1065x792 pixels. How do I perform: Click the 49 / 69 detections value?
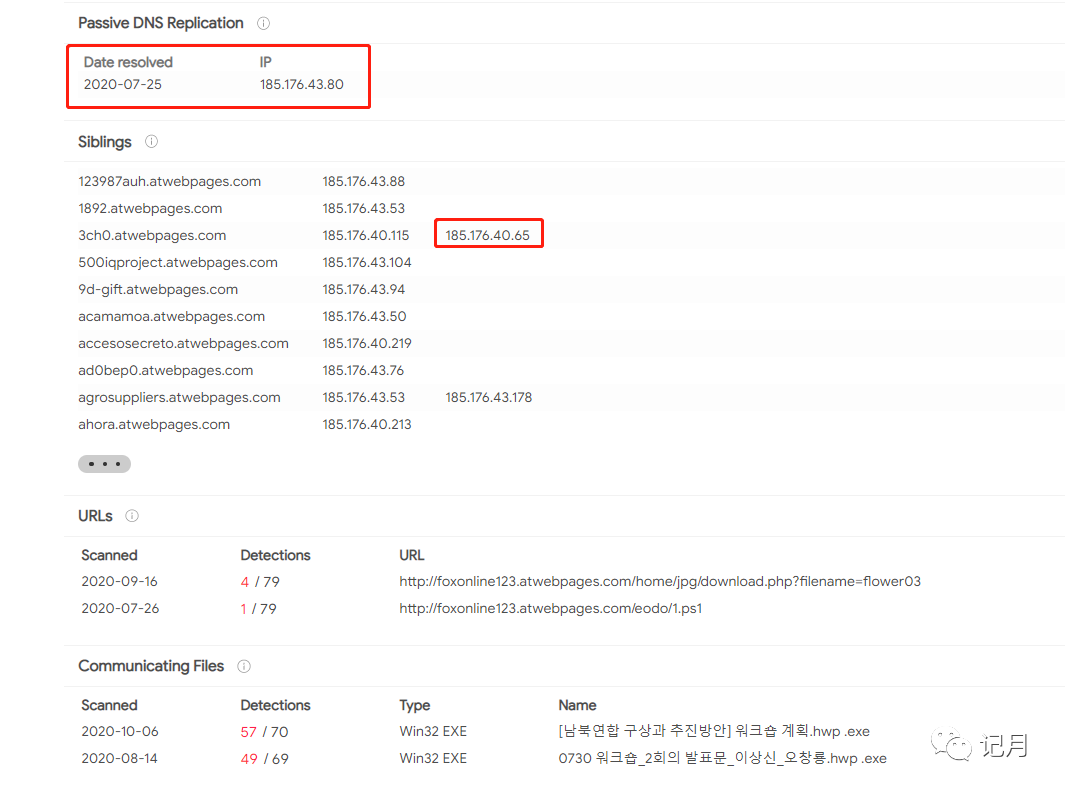click(264, 759)
